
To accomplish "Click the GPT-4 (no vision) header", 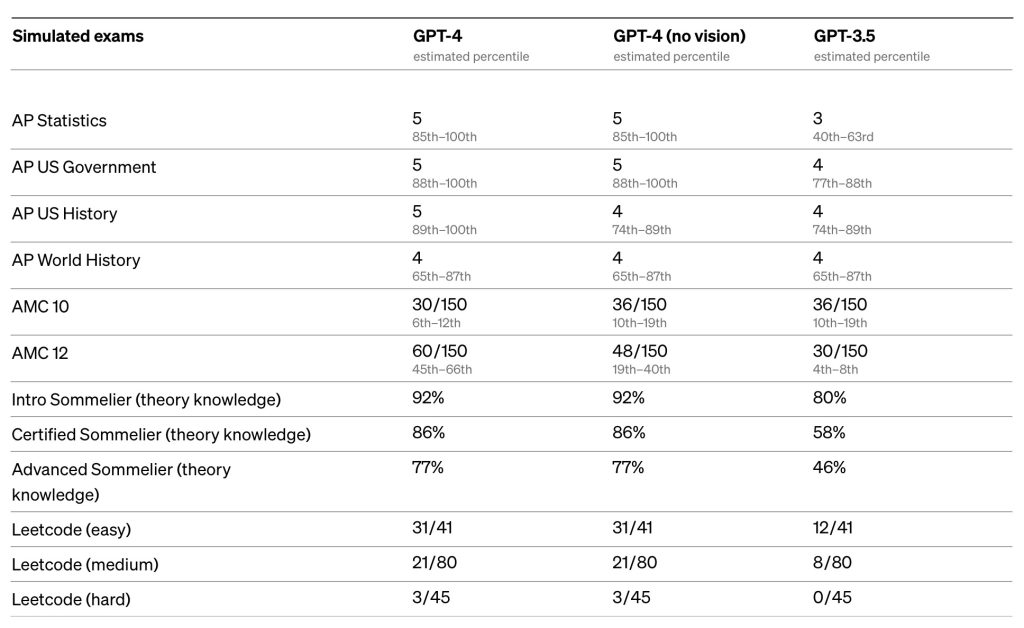I will click(679, 36).
